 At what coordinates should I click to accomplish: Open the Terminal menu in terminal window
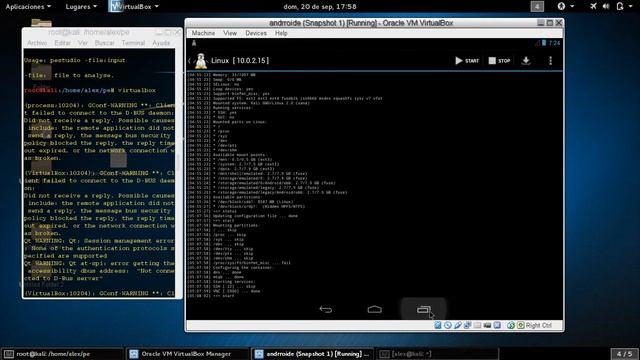(133, 43)
